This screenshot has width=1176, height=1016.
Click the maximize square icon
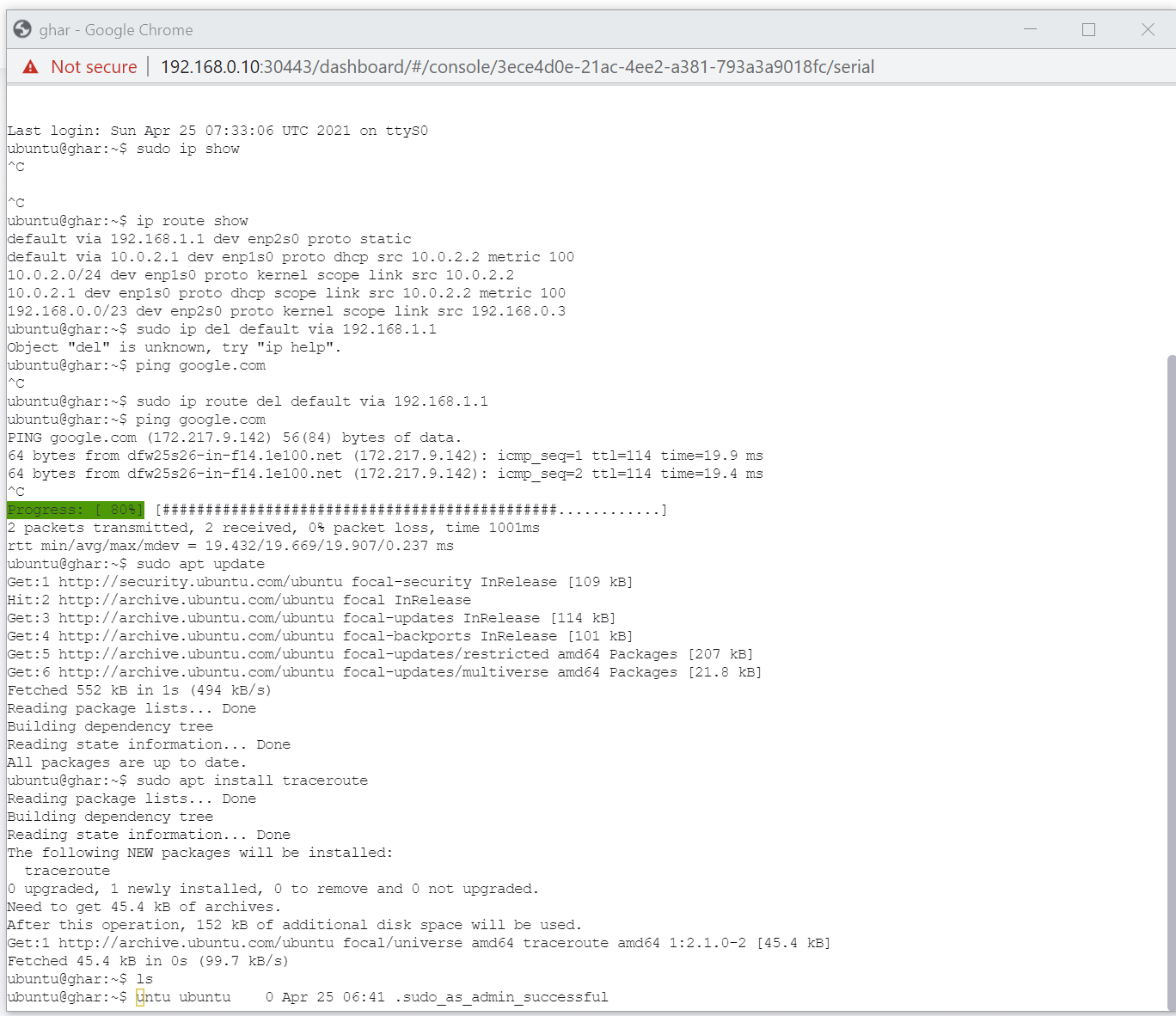1088,29
